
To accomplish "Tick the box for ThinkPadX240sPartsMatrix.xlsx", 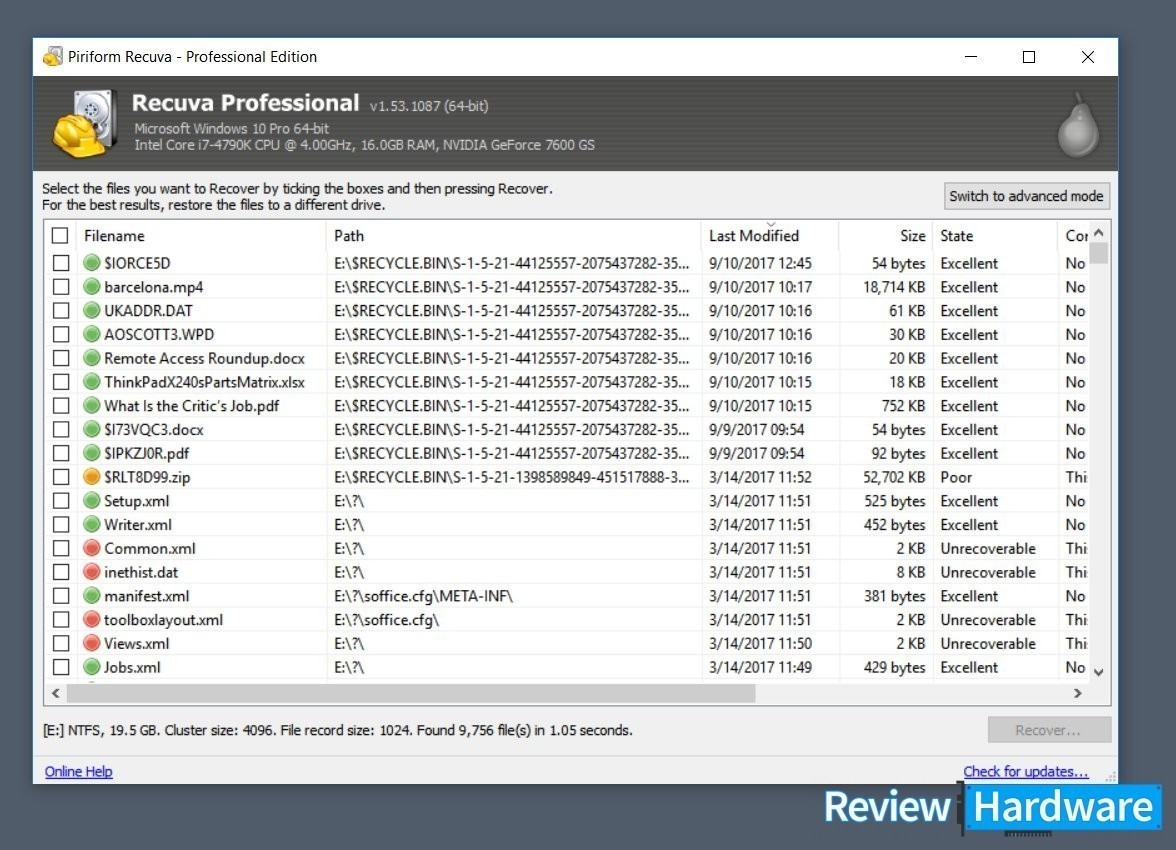I will click(62, 382).
